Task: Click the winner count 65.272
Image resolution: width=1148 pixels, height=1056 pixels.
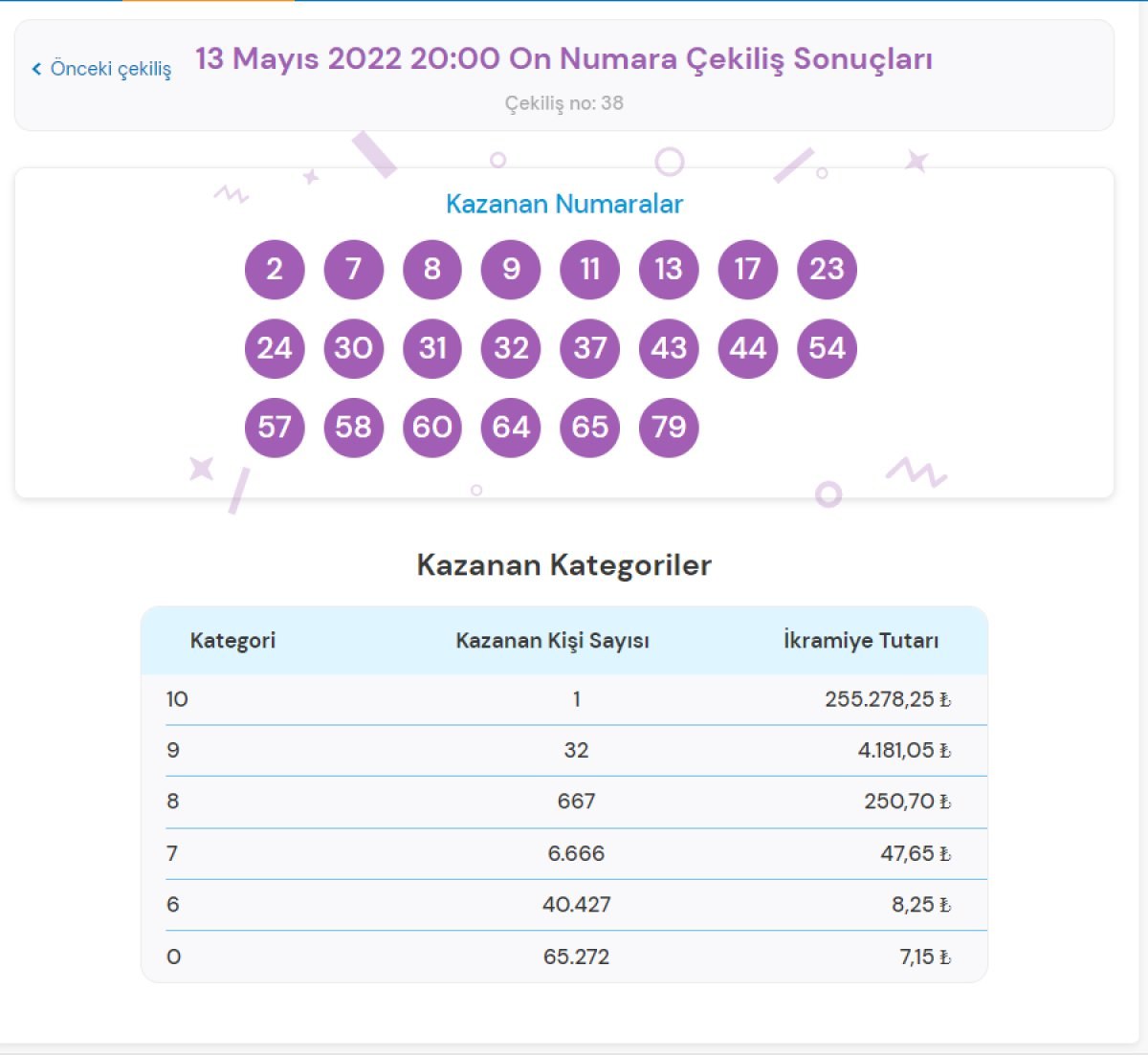Action: [576, 957]
